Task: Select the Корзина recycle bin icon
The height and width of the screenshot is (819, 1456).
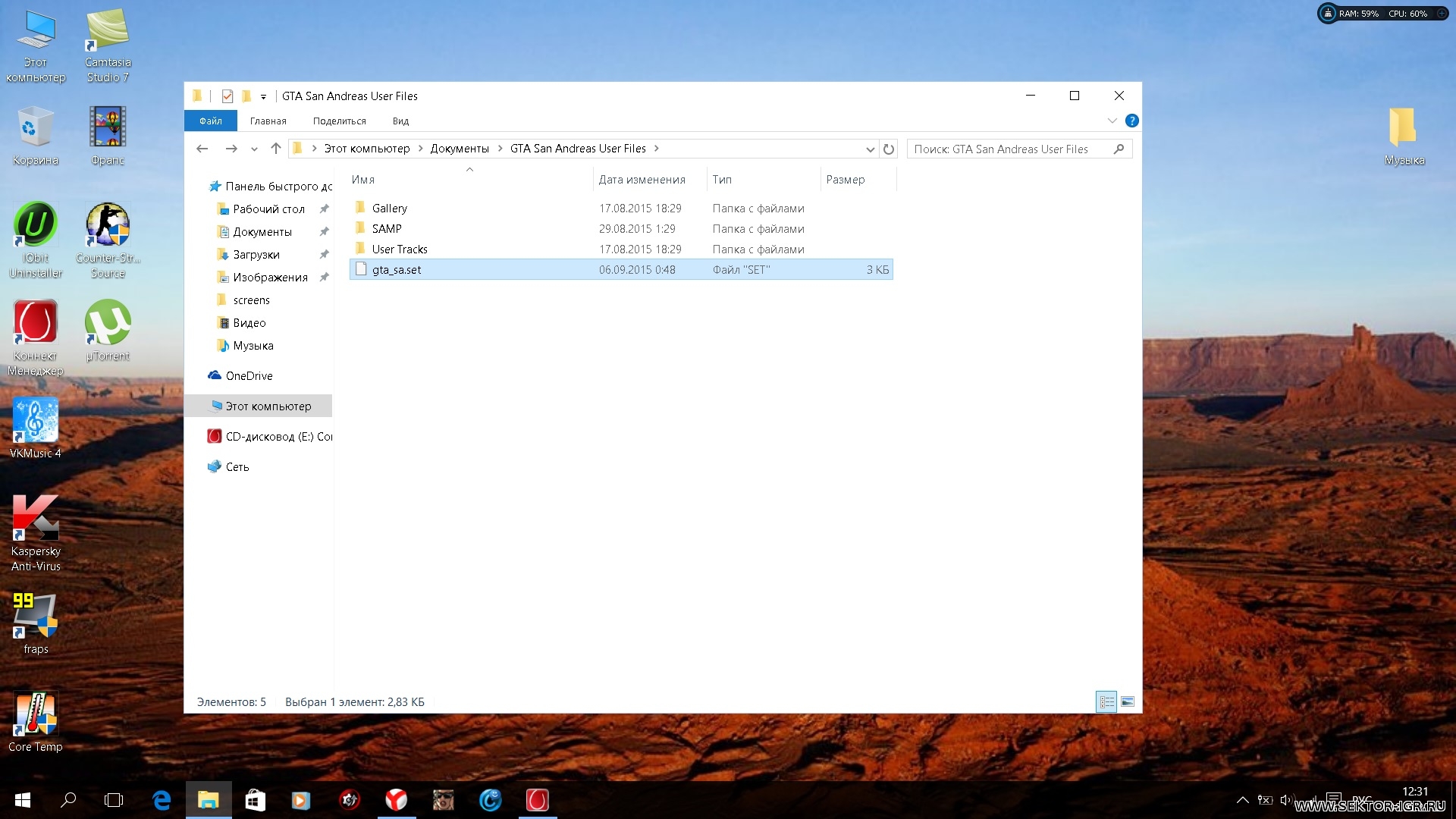Action: 35,136
